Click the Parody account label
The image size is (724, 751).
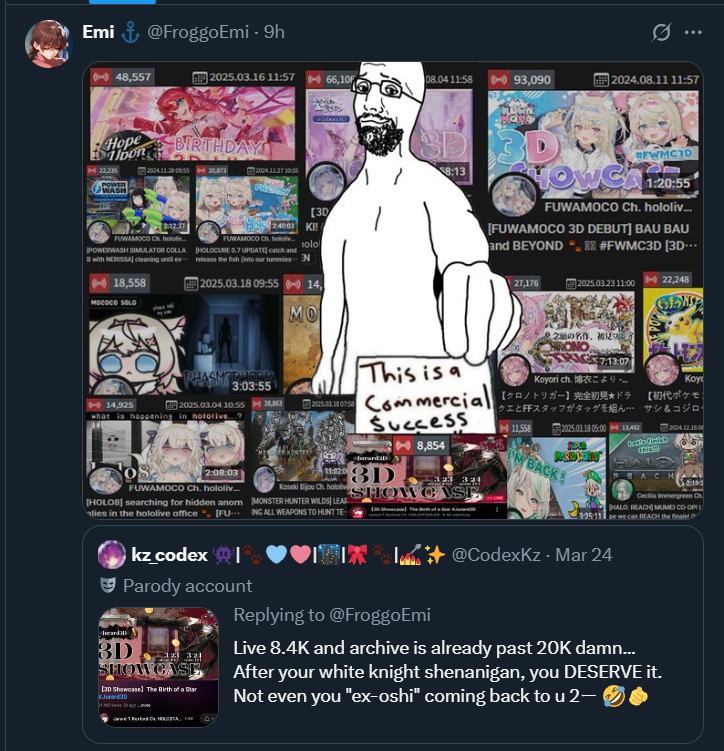(188, 586)
